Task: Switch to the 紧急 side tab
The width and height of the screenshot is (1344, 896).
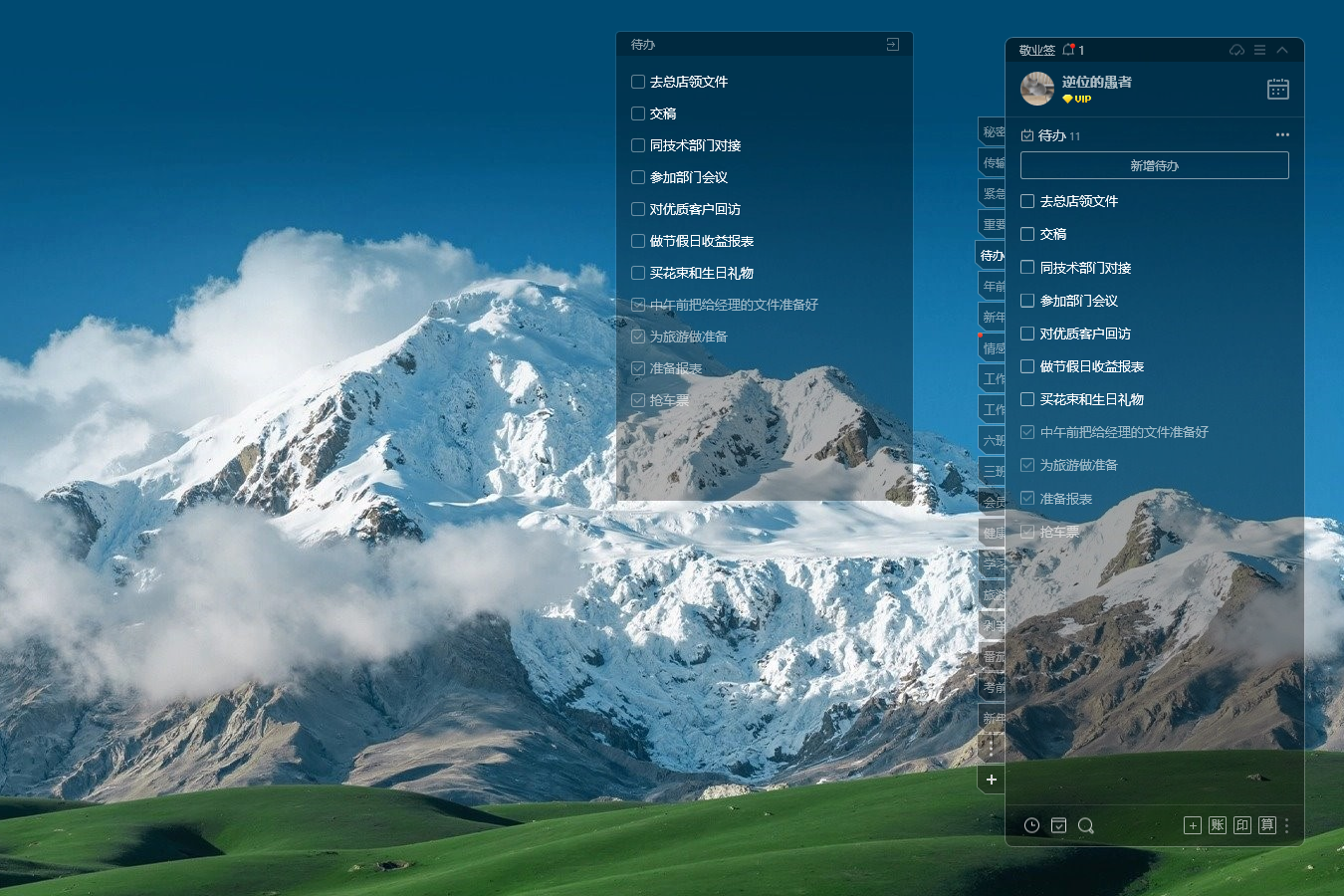Action: pyautogui.click(x=993, y=194)
